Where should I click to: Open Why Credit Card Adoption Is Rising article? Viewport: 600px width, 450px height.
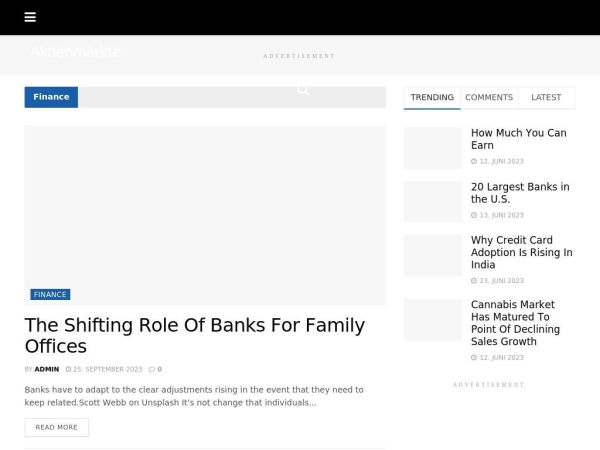pos(521,253)
